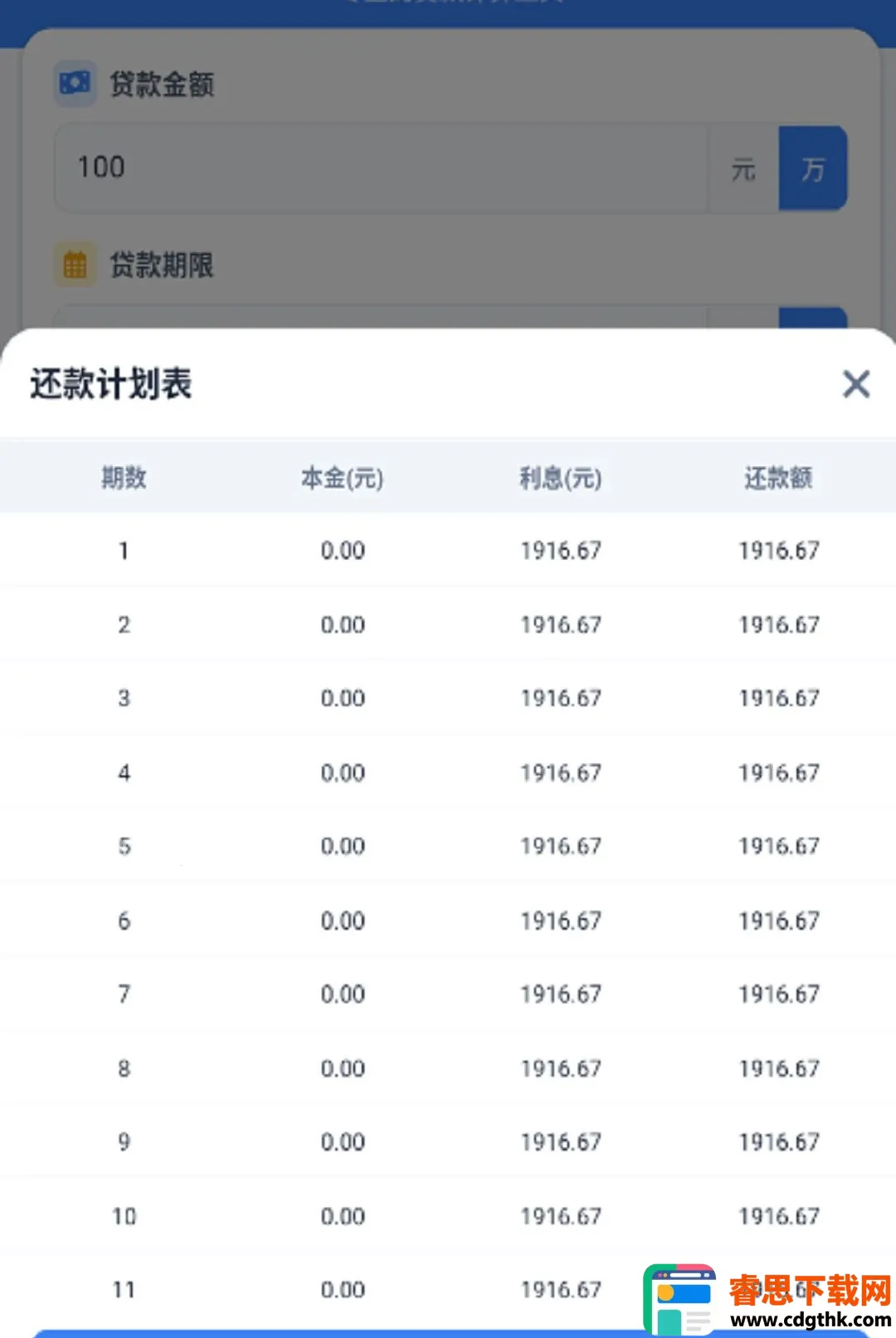Screen dimensions: 896x1338
Task: Select period number 4 row
Action: (448, 772)
